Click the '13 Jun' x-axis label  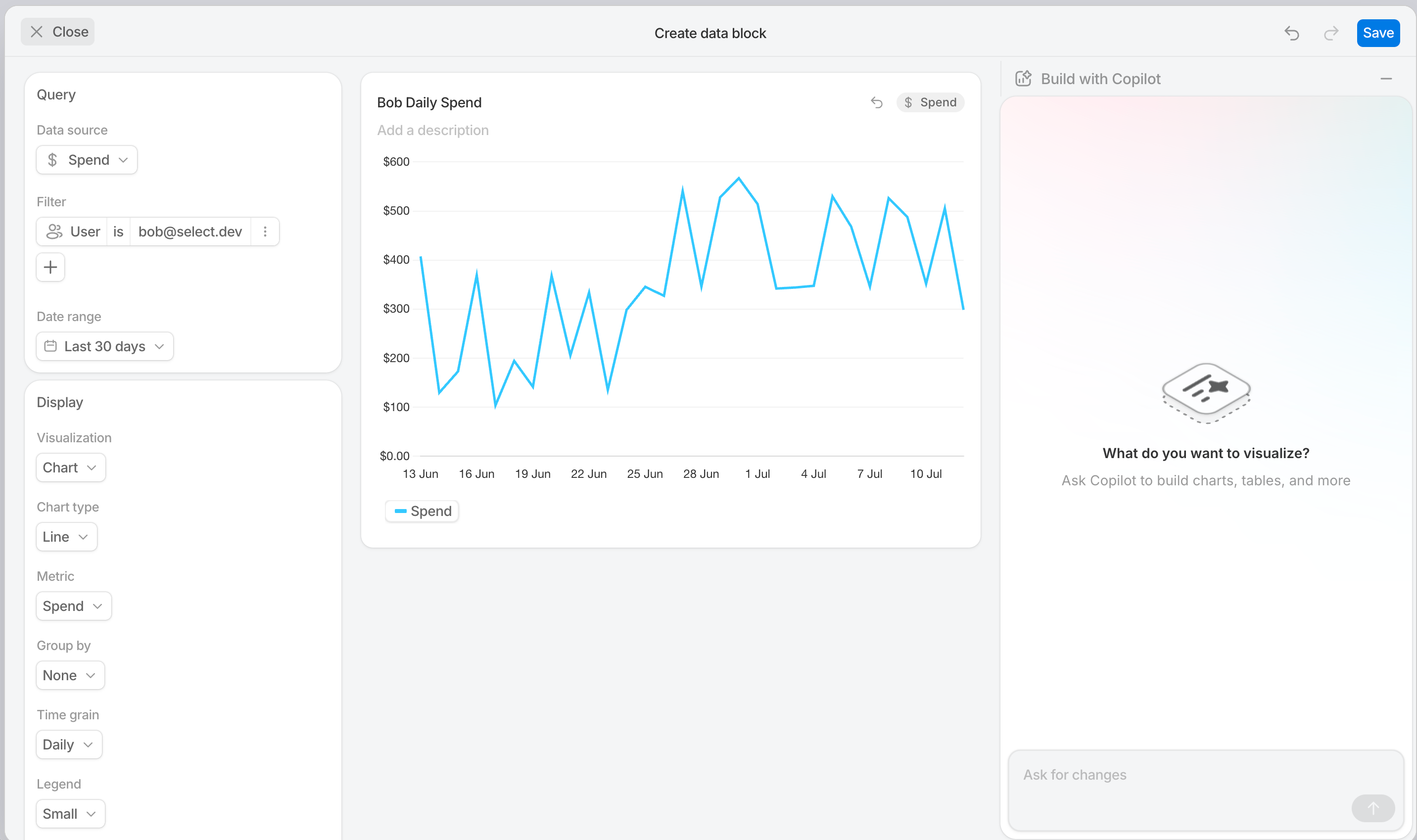tap(420, 474)
